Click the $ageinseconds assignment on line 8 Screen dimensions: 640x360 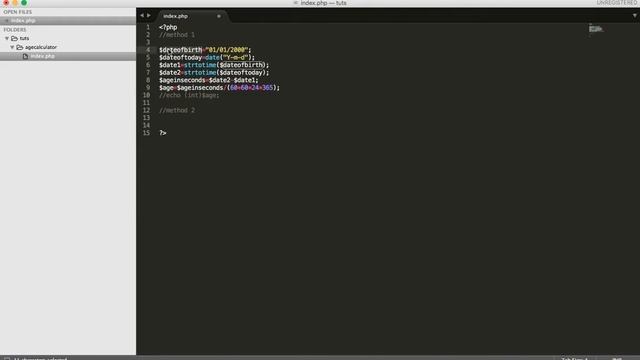click(x=209, y=80)
